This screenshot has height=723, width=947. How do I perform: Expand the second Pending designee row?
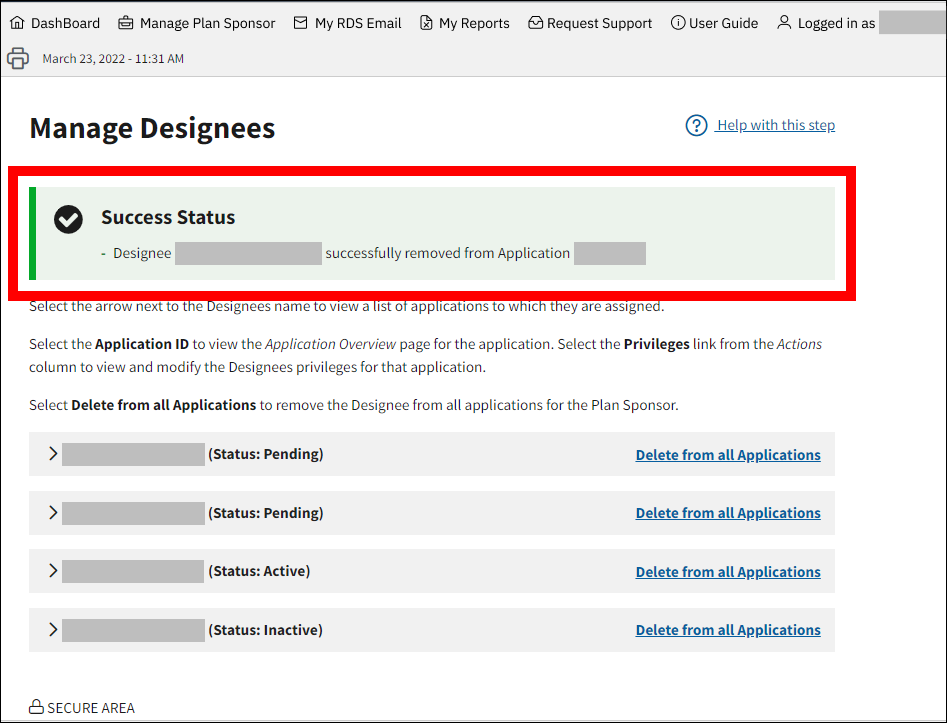click(x=54, y=513)
